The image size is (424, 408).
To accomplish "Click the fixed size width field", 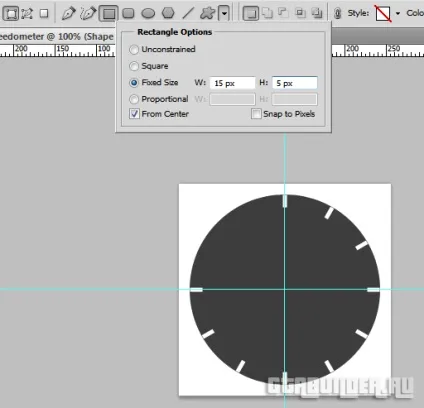I will coord(232,83).
